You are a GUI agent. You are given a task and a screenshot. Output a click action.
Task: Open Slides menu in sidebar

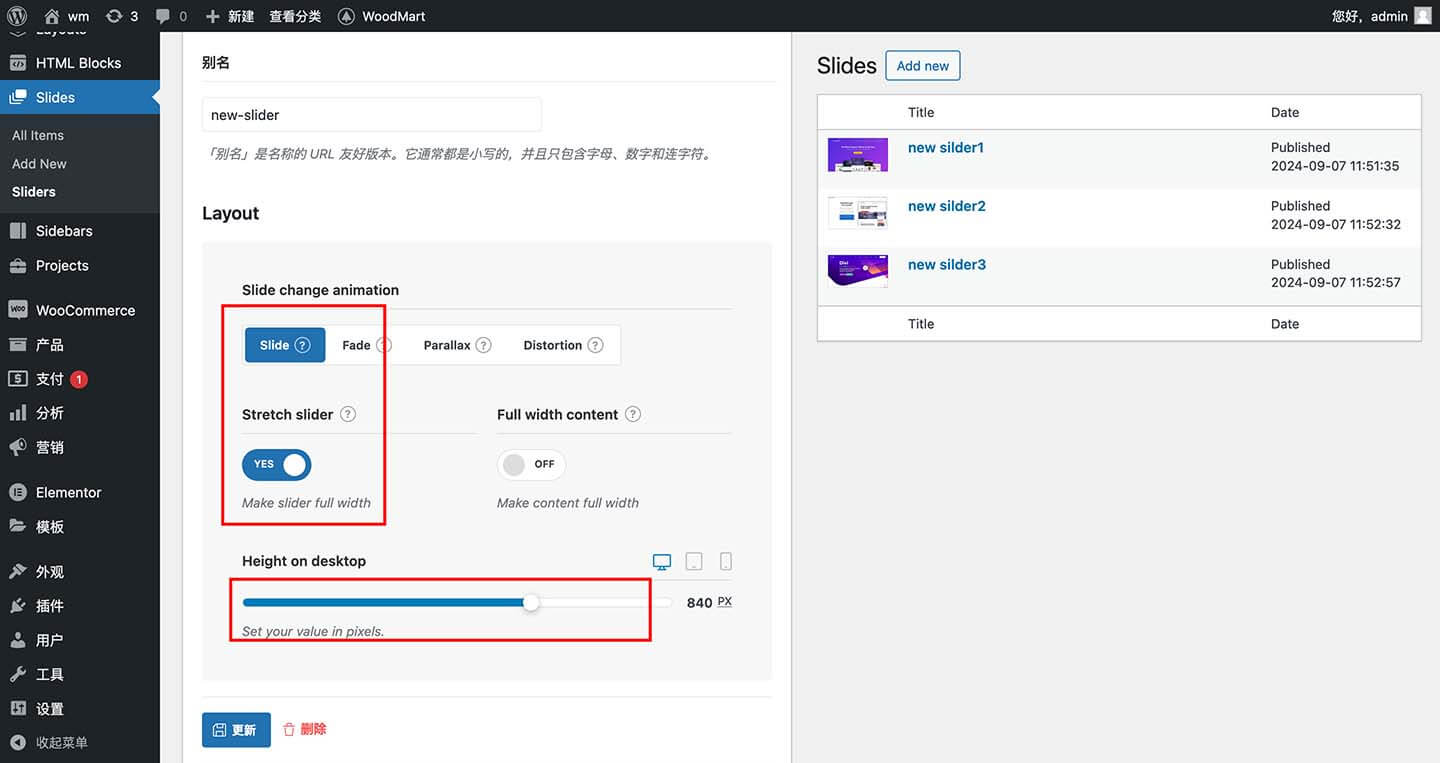pos(80,98)
